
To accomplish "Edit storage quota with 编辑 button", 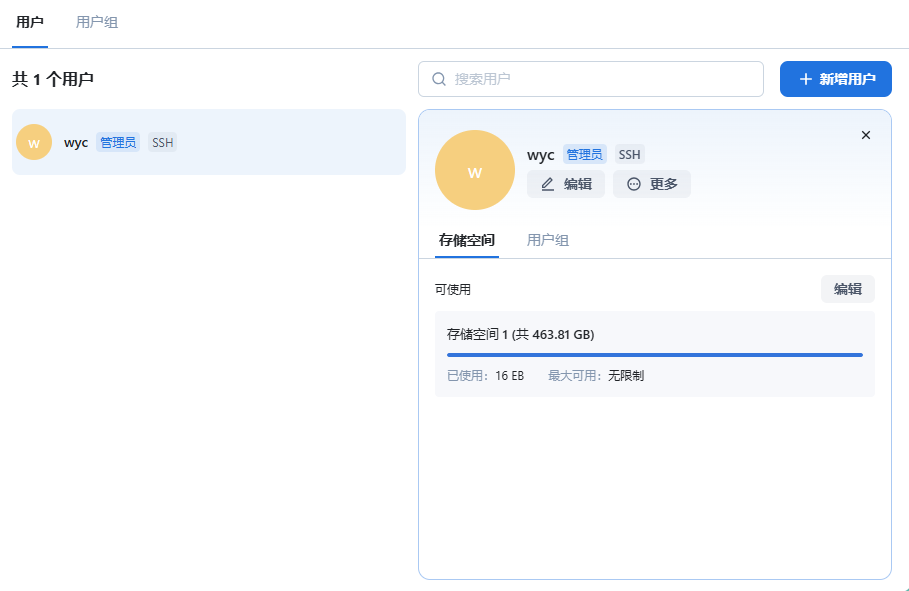I will 848,289.
